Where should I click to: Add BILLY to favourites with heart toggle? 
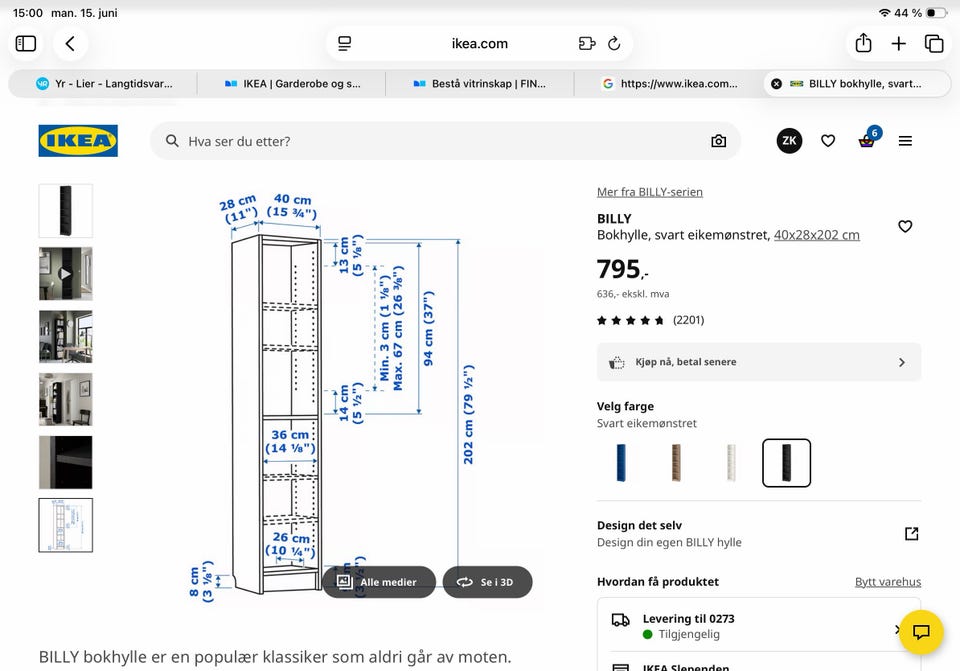pos(905,227)
